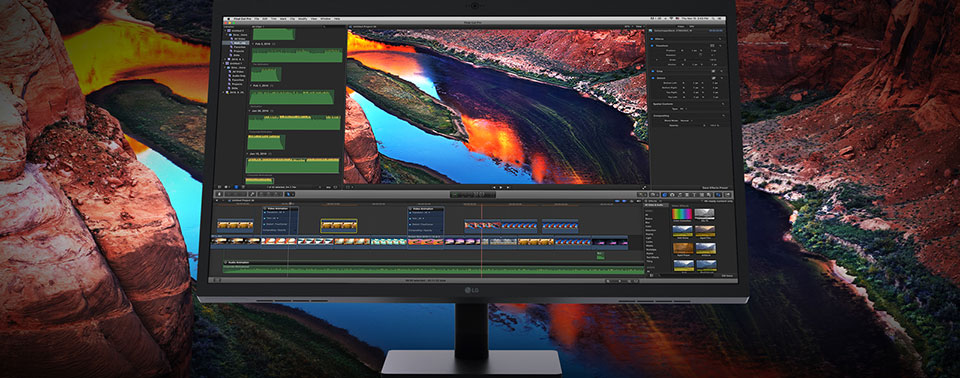Open the Edit menu

[x=264, y=19]
